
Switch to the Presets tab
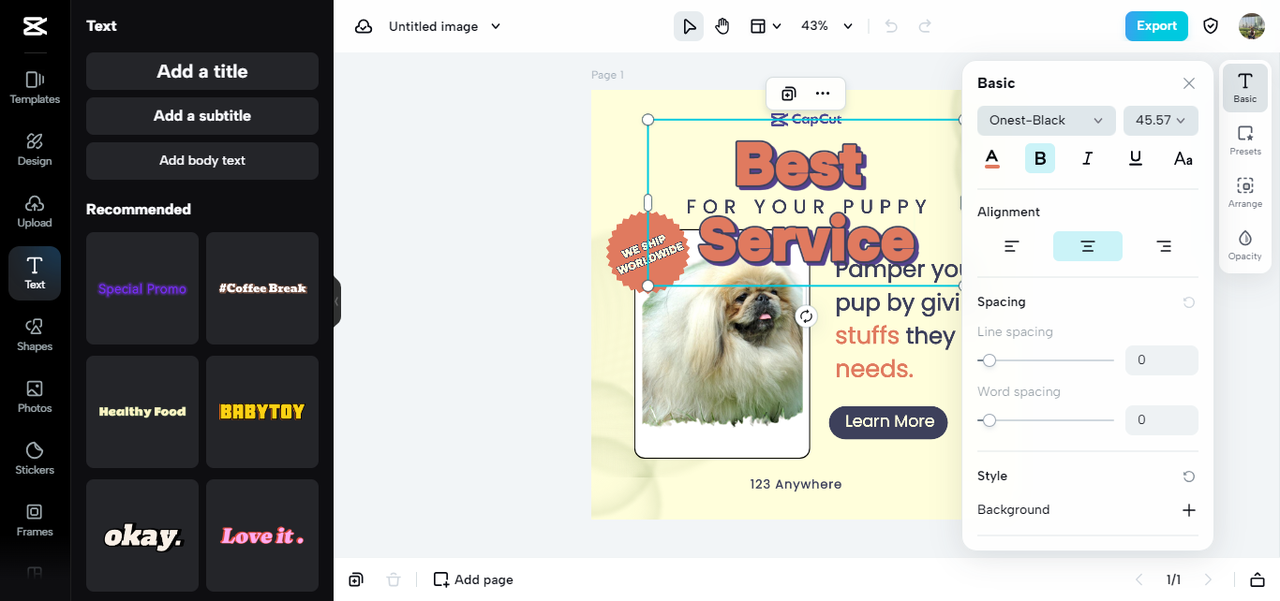coord(1245,141)
